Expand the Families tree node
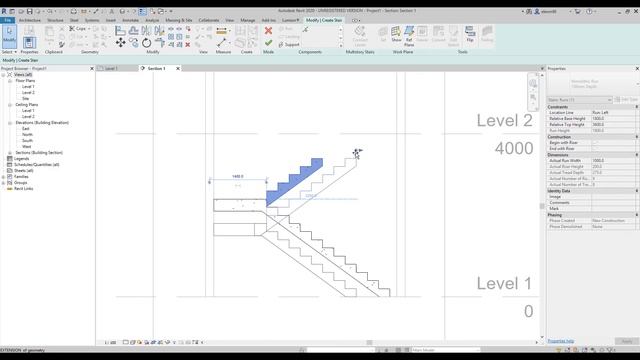The width and height of the screenshot is (640, 360). click(3, 177)
